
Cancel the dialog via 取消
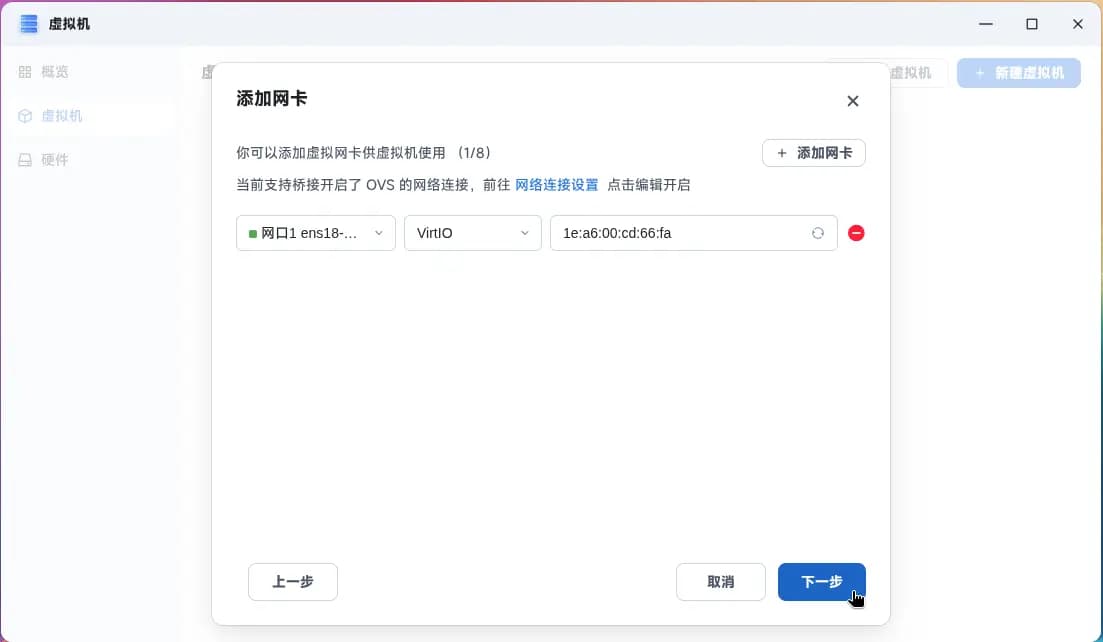[720, 582]
